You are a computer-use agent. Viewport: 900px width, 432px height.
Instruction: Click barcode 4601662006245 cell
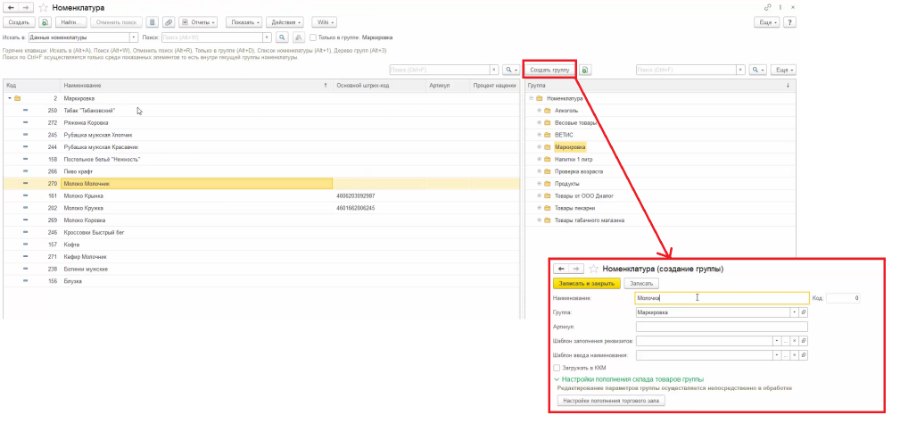379,208
